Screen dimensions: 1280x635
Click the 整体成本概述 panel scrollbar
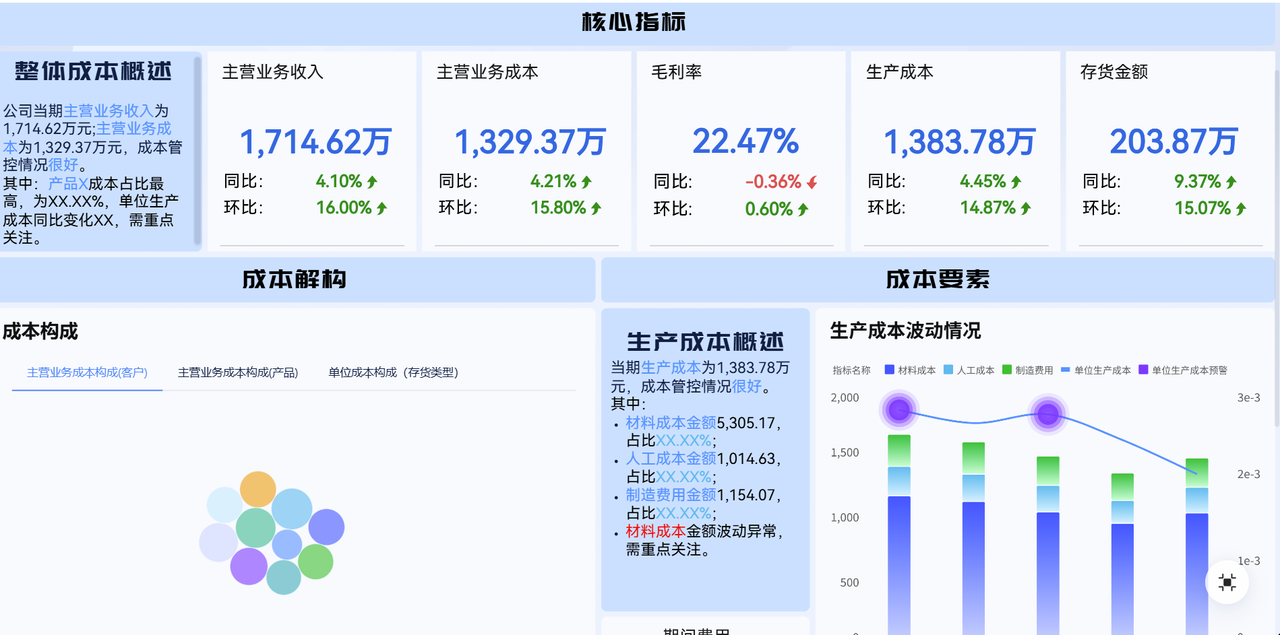tap(198, 150)
